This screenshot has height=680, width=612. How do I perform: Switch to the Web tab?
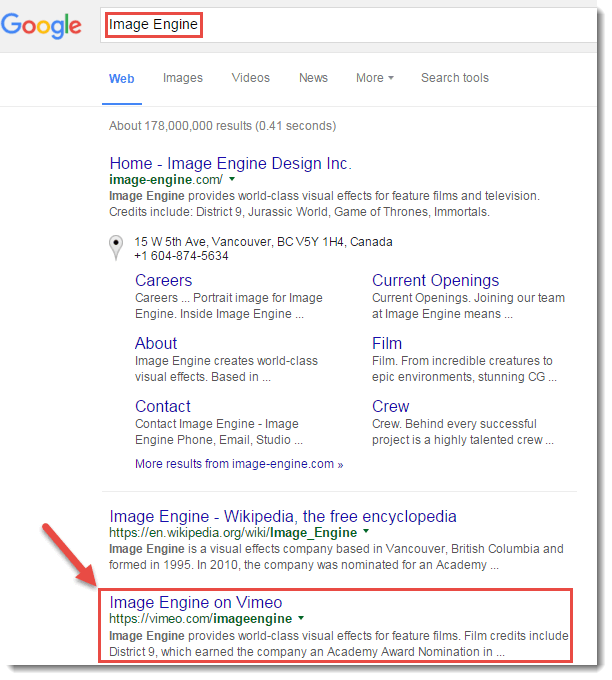(121, 78)
